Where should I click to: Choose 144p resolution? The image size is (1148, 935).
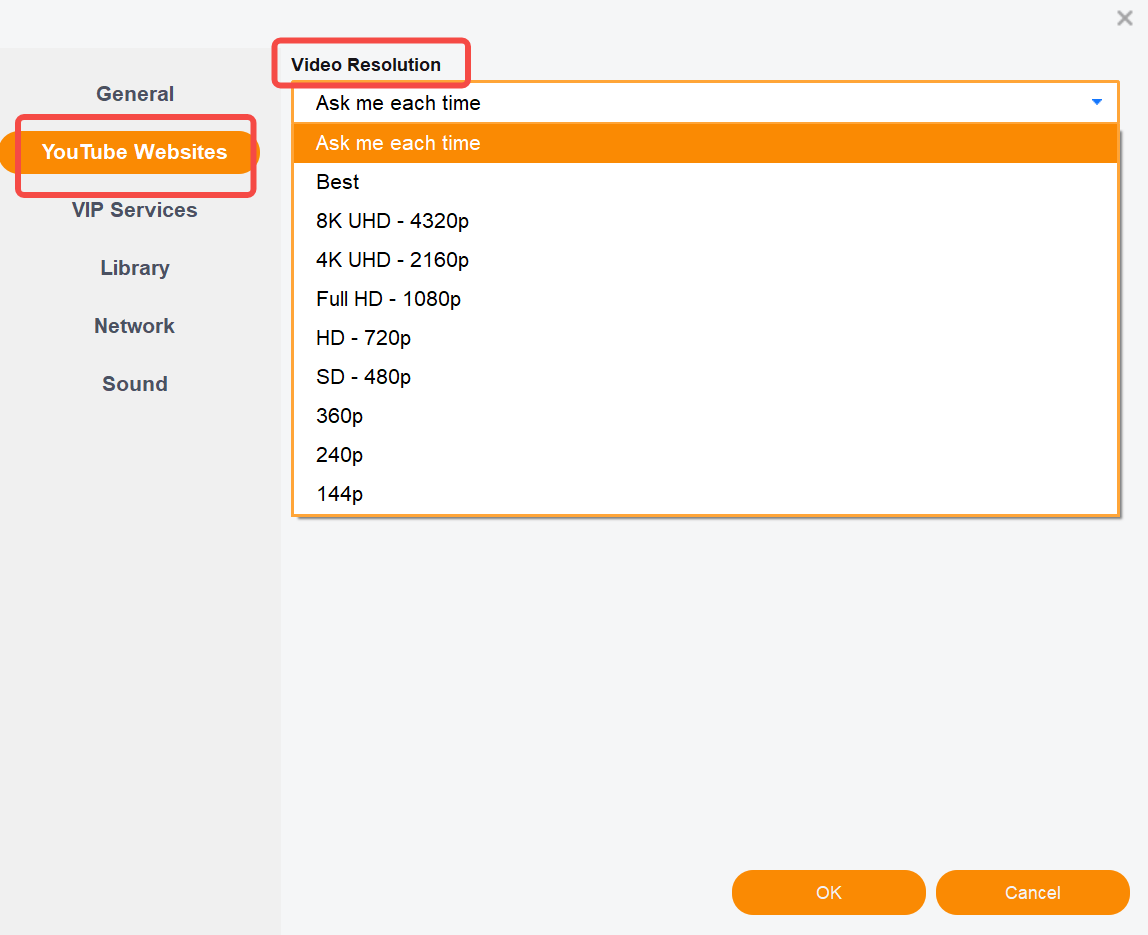pos(705,493)
